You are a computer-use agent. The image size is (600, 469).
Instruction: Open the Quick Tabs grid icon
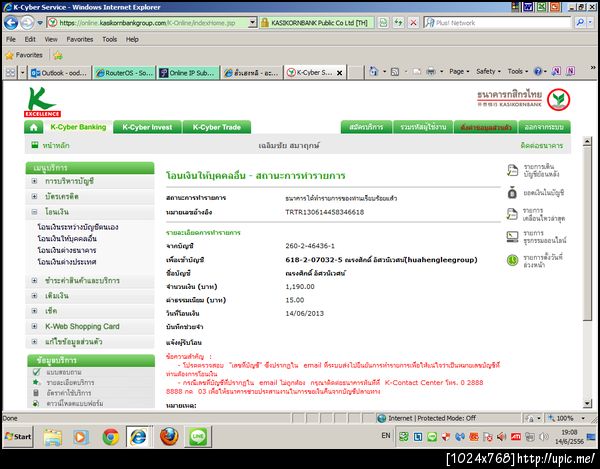tap(10, 72)
